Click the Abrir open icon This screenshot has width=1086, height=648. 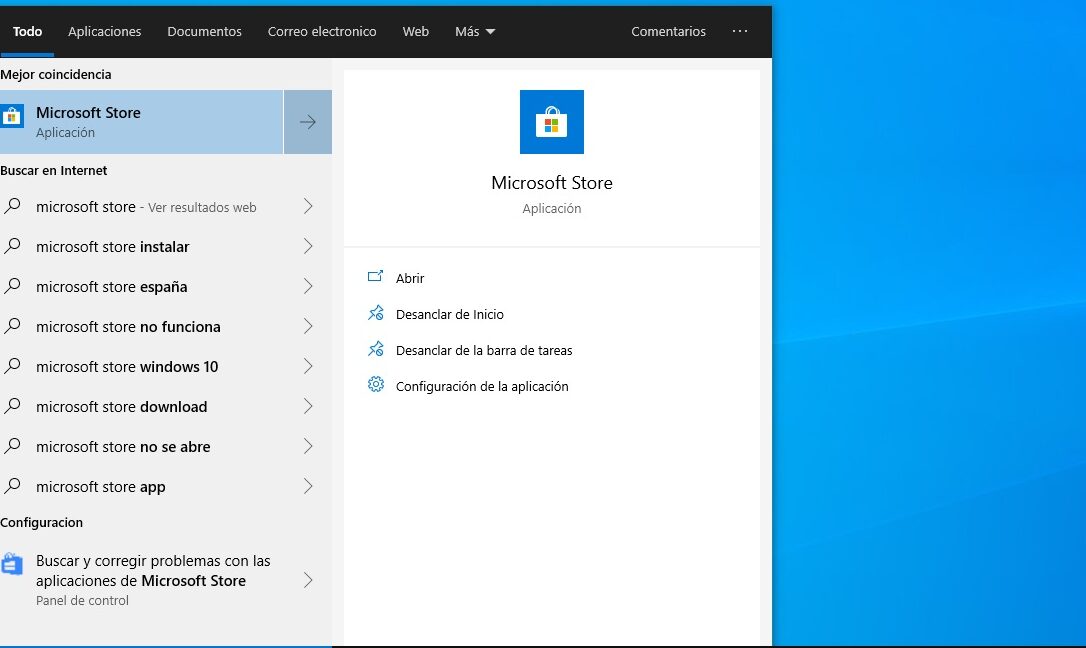click(x=376, y=278)
